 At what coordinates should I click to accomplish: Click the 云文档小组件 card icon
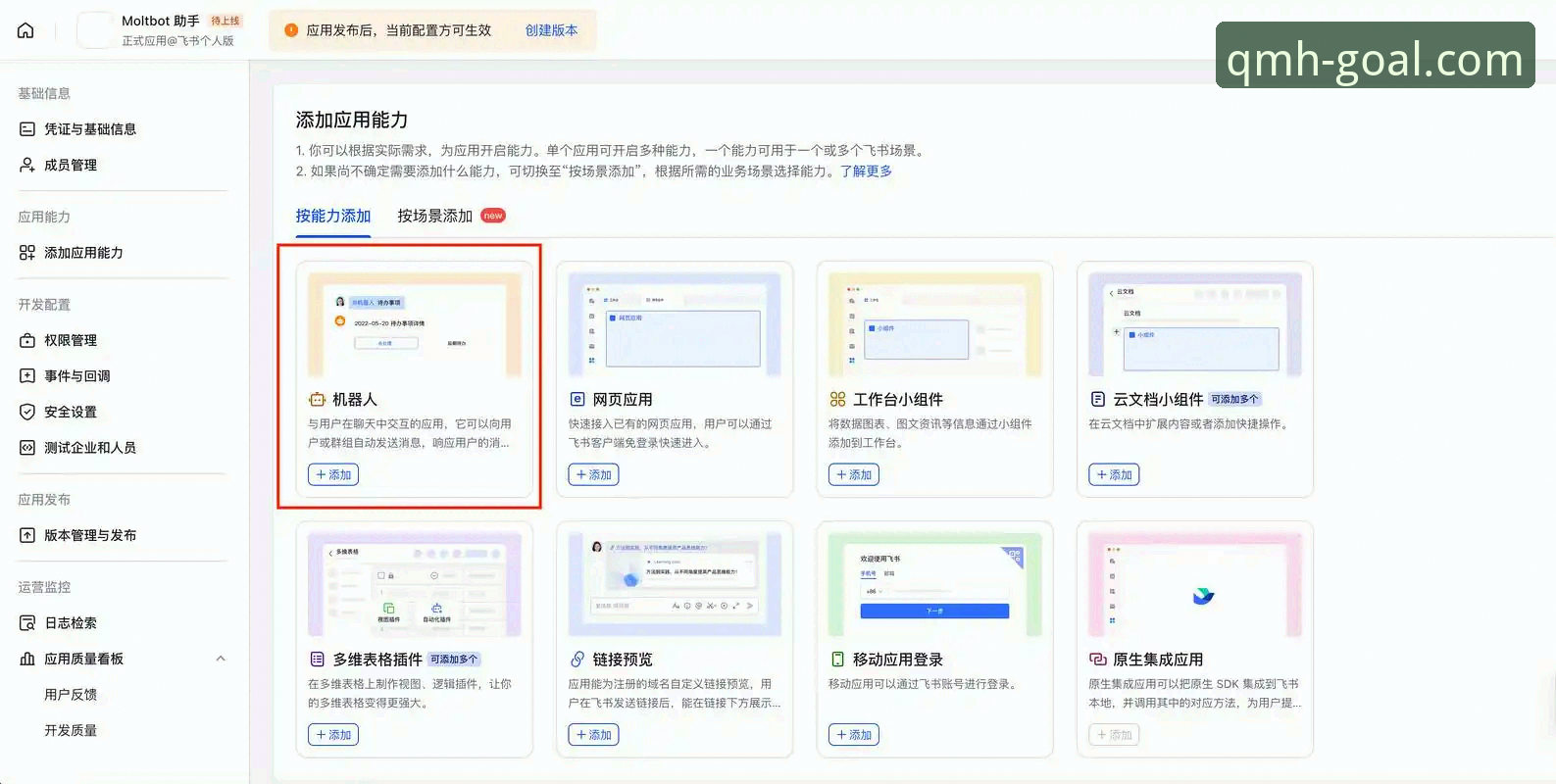pyautogui.click(x=1098, y=400)
